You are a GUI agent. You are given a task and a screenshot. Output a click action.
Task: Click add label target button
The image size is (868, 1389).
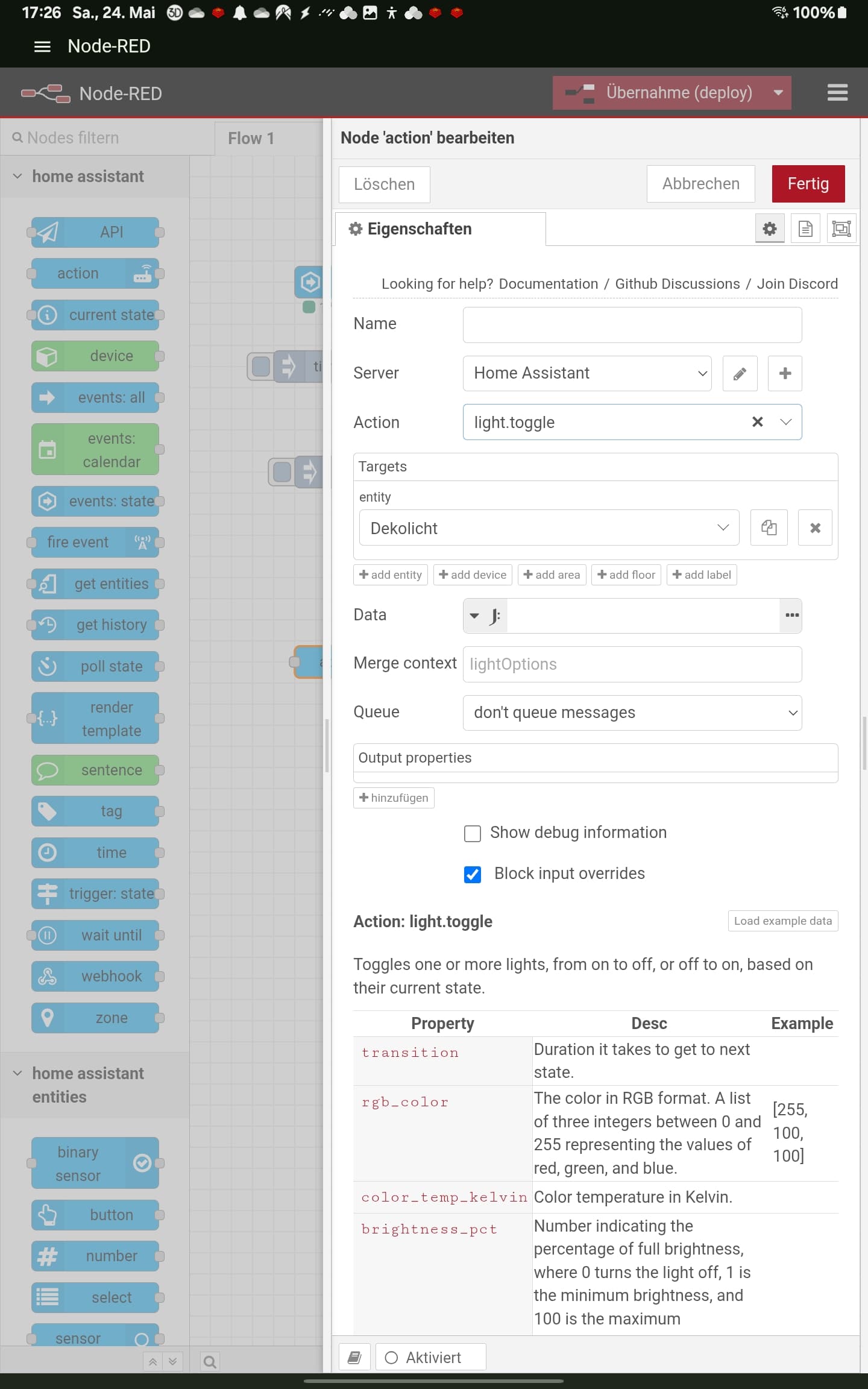[x=702, y=575]
